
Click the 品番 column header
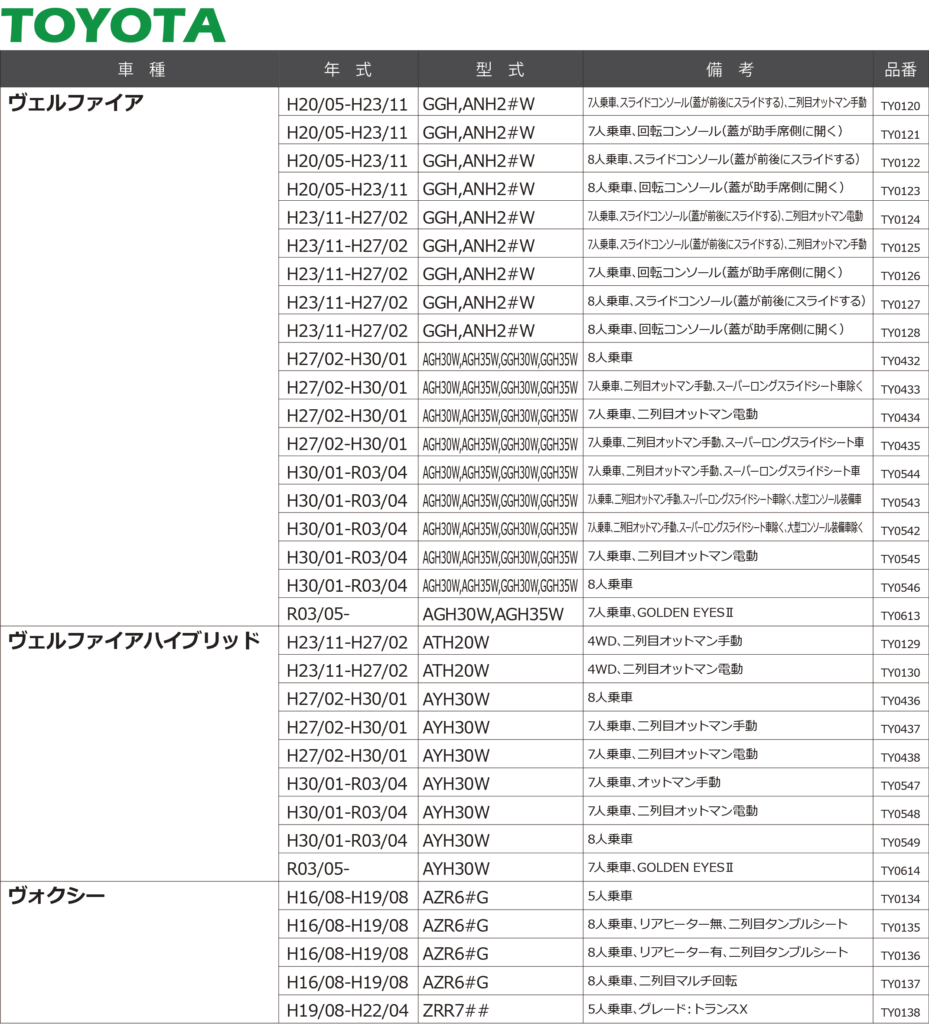point(900,70)
